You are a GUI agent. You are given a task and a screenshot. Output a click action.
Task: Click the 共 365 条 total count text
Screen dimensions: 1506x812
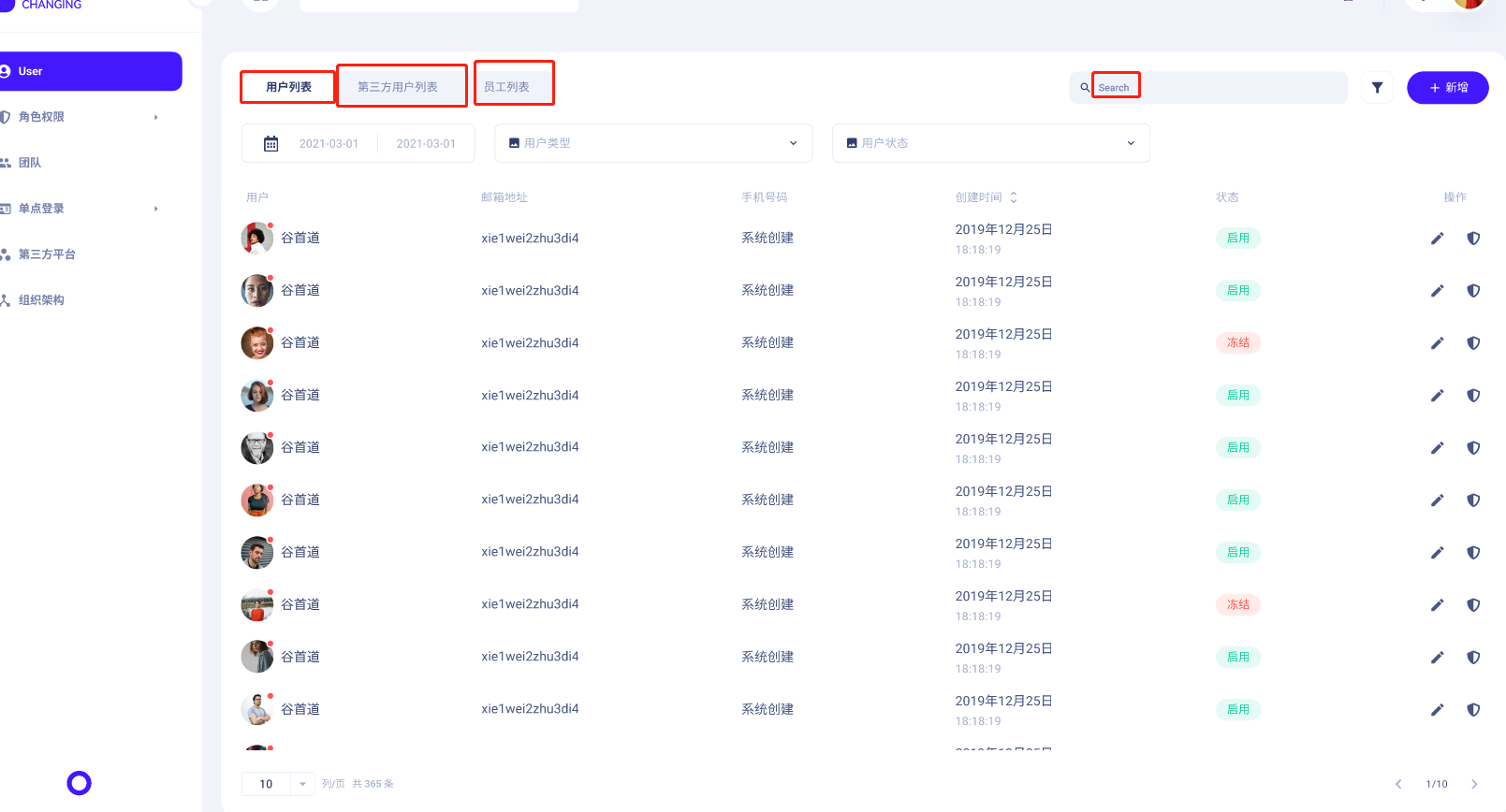tap(373, 784)
